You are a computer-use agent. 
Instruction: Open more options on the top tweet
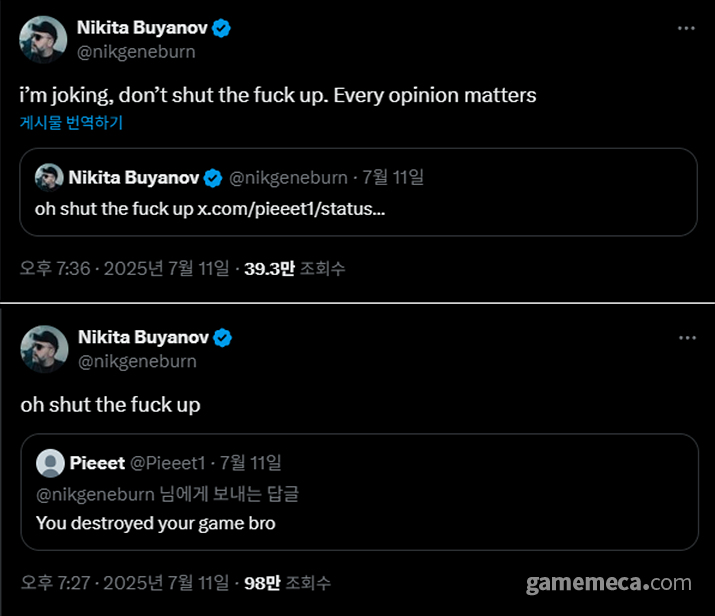tap(686, 28)
